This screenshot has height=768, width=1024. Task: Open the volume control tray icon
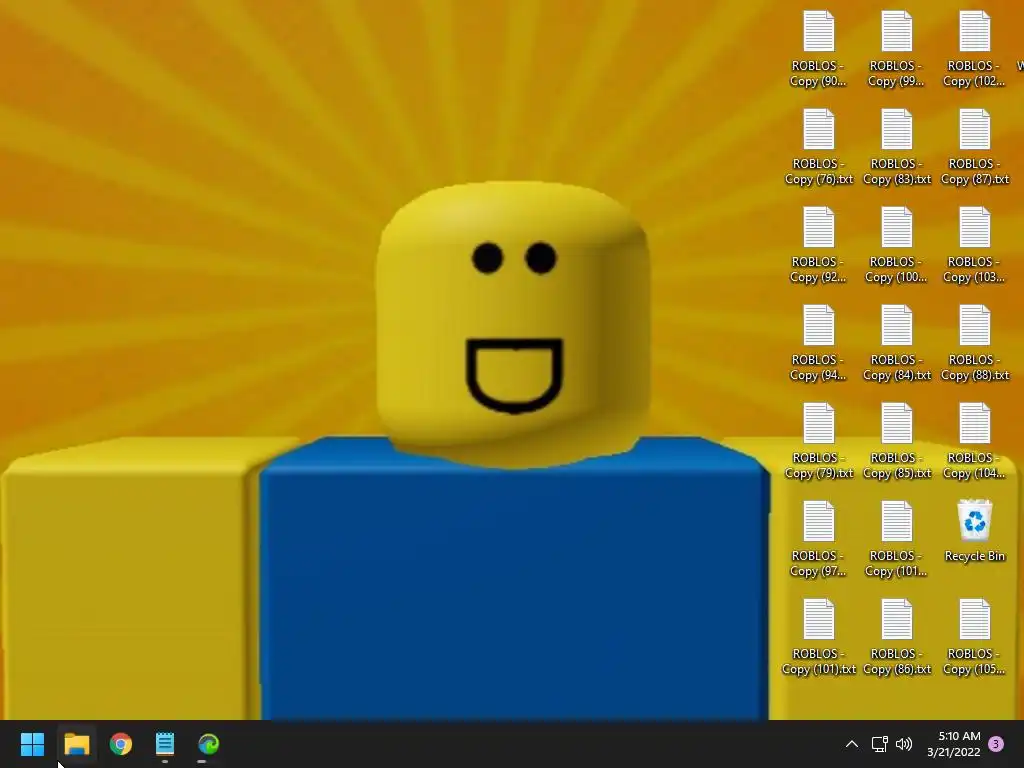click(x=904, y=744)
